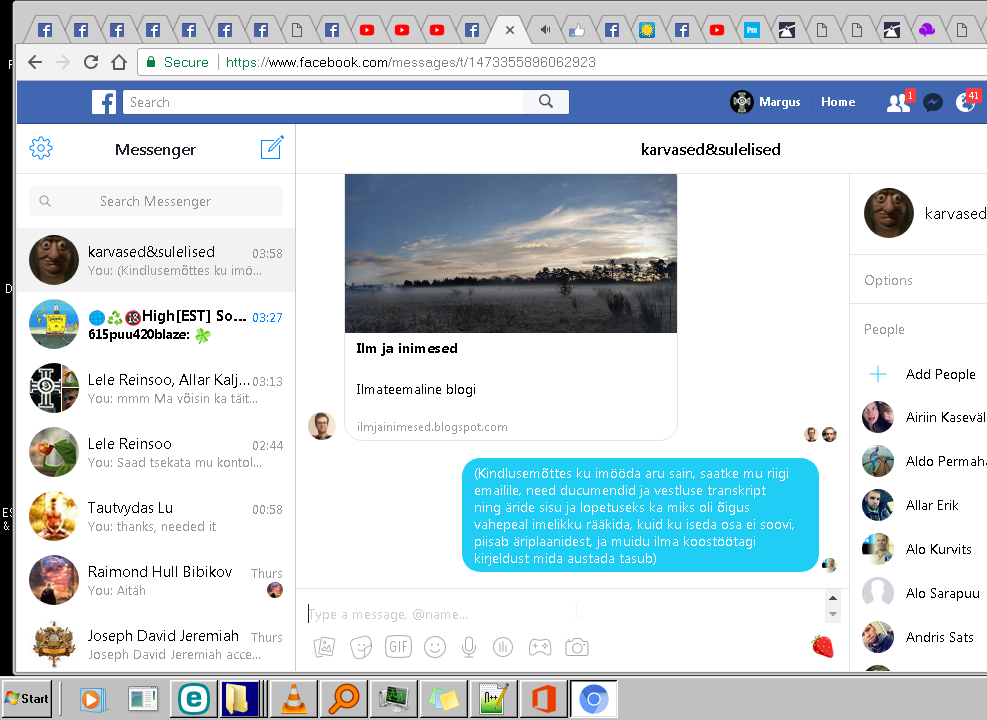
Task: Click the Search Messenger field
Action: [156, 201]
